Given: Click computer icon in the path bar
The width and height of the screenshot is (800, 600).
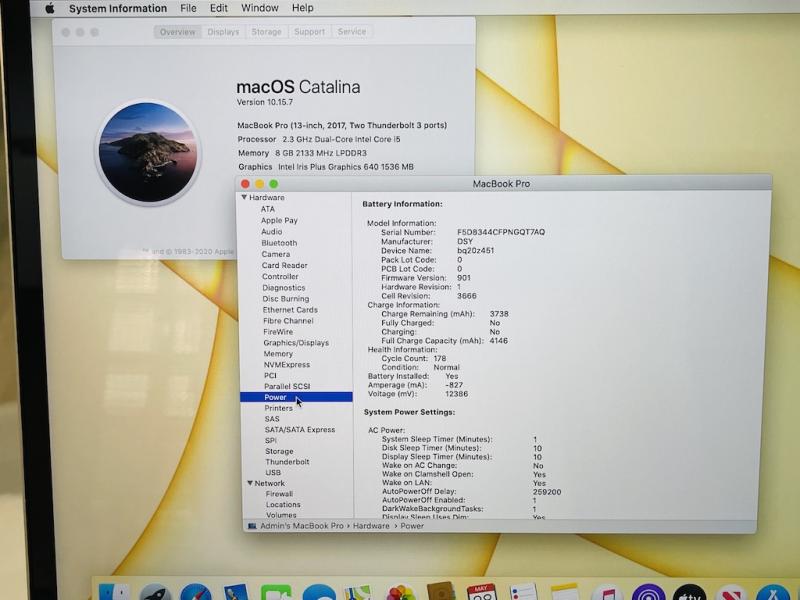Looking at the screenshot, I should click(x=252, y=526).
